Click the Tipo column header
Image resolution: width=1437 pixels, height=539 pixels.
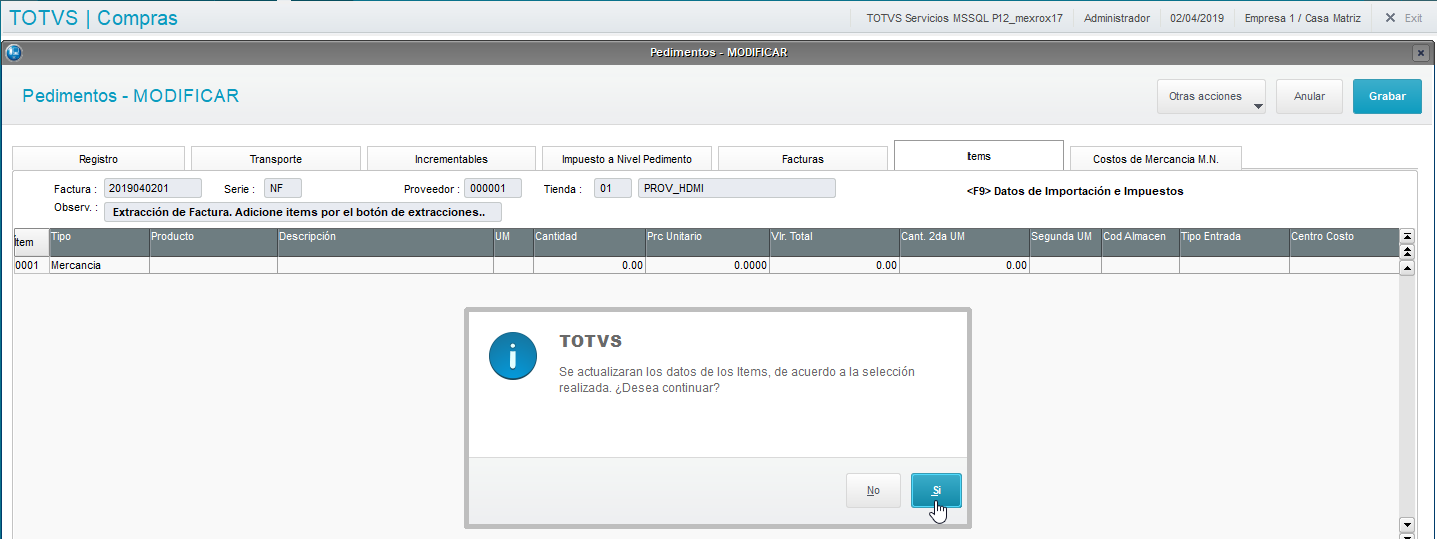[99, 242]
